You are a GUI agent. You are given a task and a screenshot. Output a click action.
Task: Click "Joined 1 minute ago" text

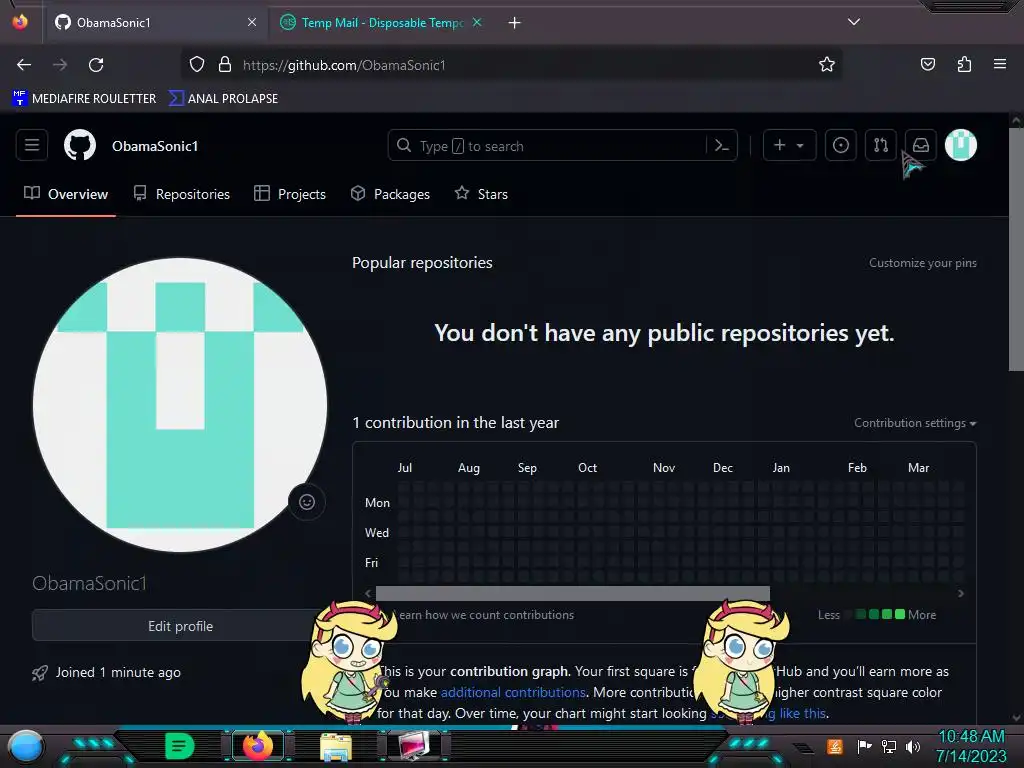[x=118, y=672]
